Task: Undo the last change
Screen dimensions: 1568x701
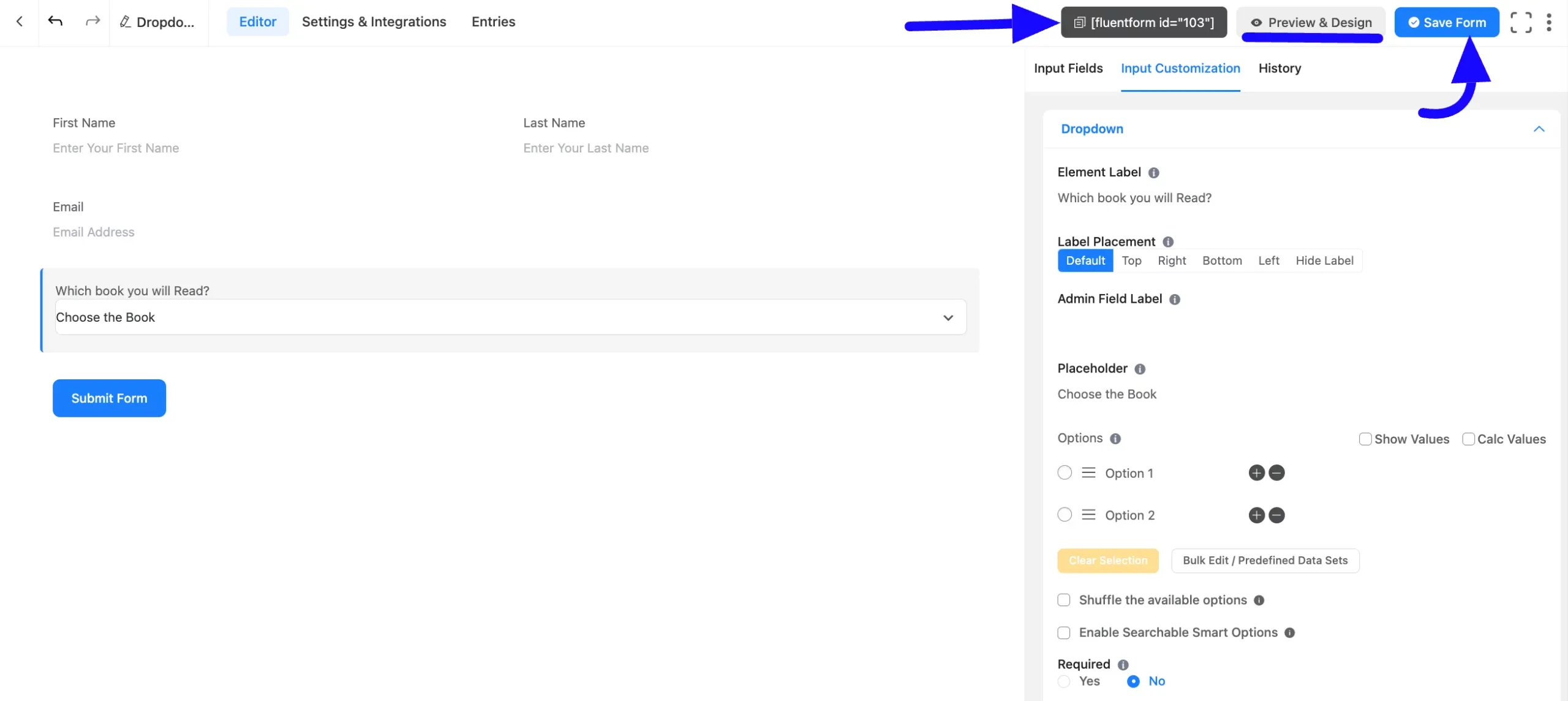Action: coord(55,22)
